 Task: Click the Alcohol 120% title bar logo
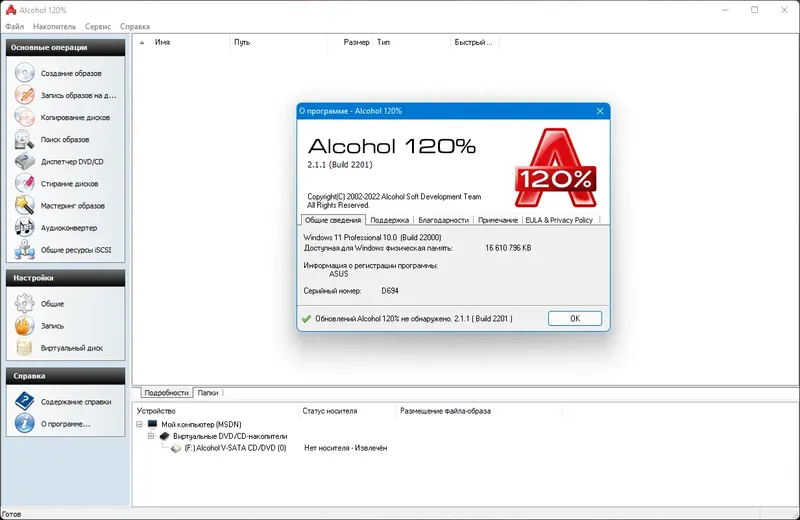(10, 10)
